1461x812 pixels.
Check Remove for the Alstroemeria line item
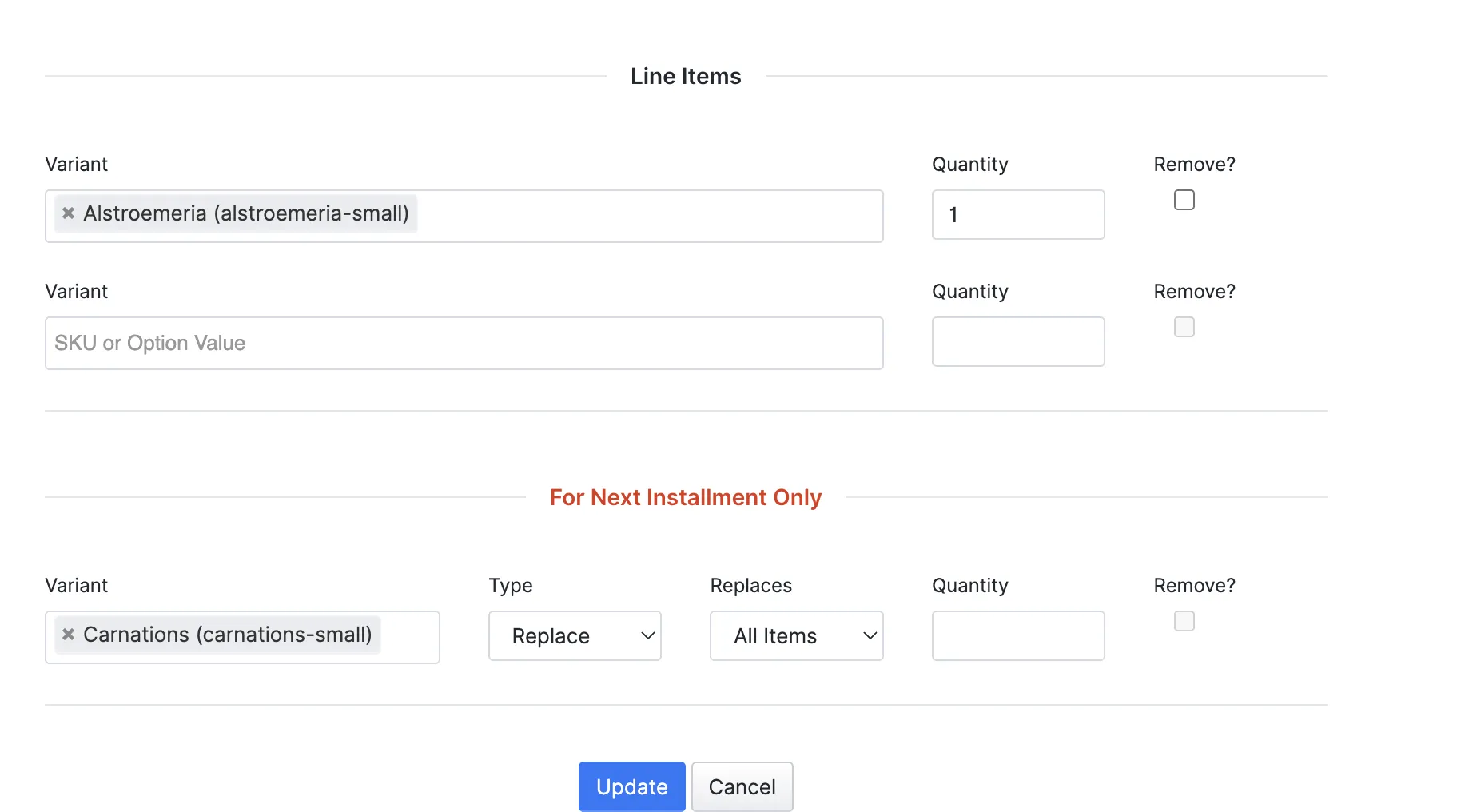[1184, 200]
